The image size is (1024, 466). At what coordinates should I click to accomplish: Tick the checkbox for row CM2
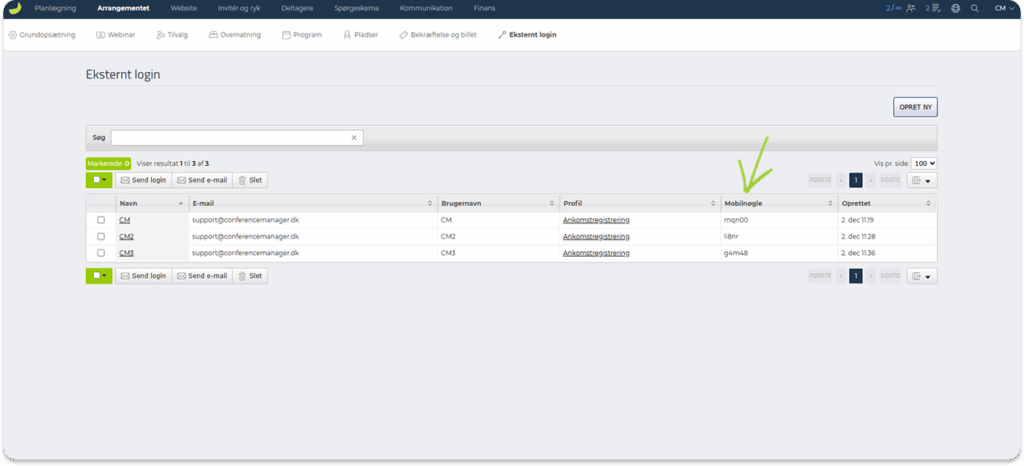click(x=101, y=237)
